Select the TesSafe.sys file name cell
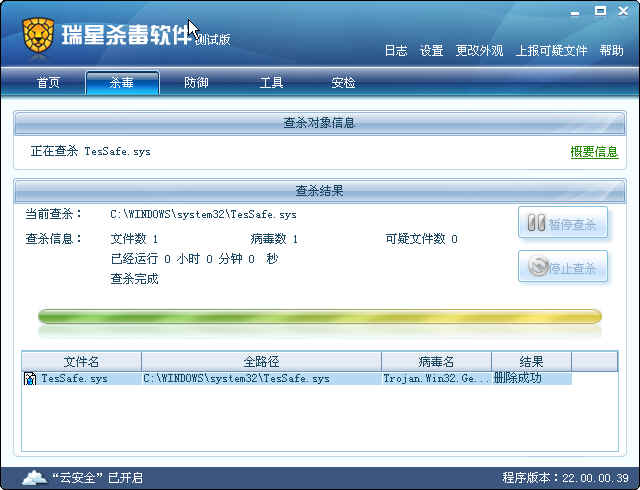The height and width of the screenshot is (490, 640). 74,379
